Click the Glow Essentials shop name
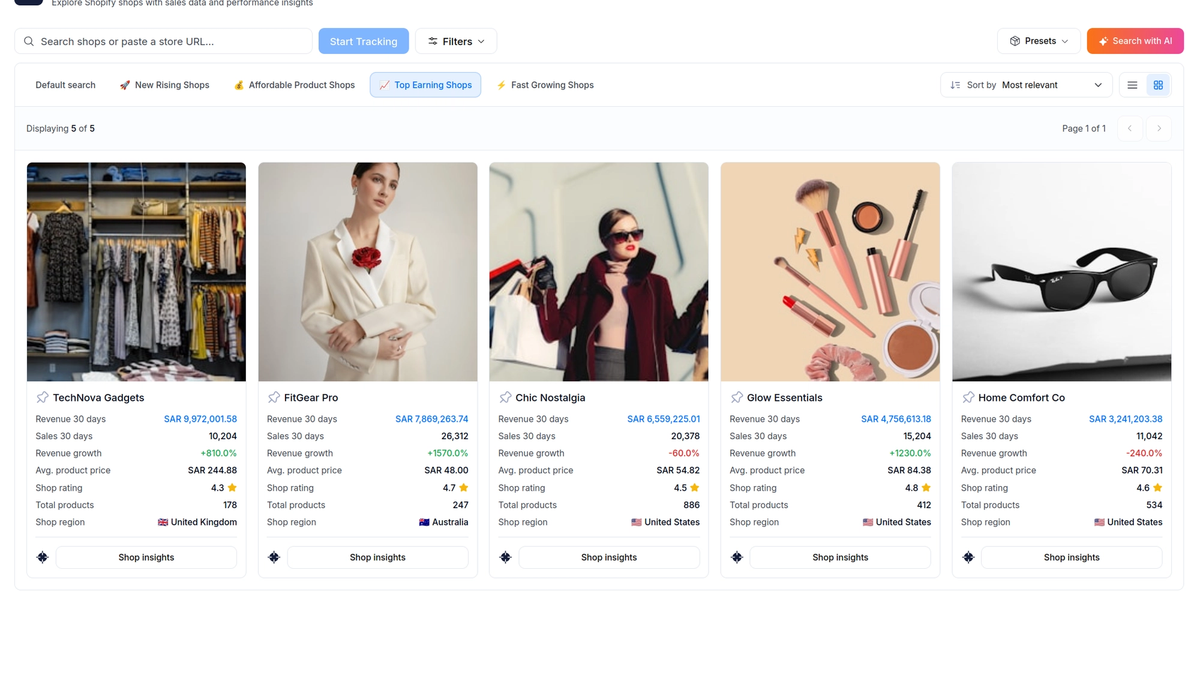The height and width of the screenshot is (675, 1200). [x=785, y=398]
